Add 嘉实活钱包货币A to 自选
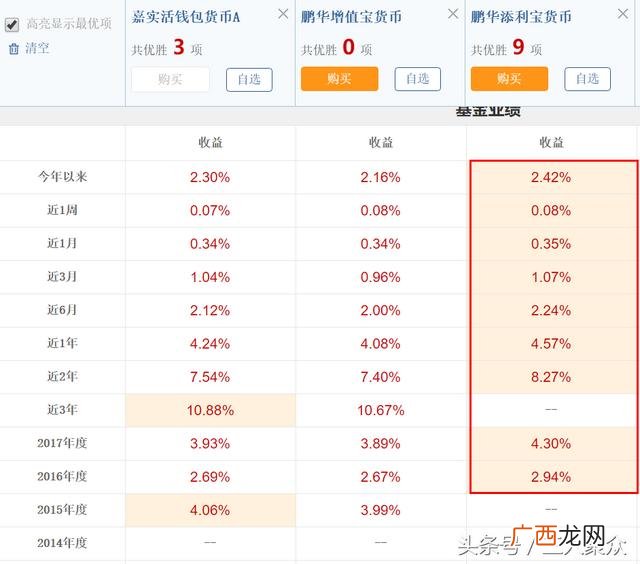The height and width of the screenshot is (564, 640). (x=249, y=80)
